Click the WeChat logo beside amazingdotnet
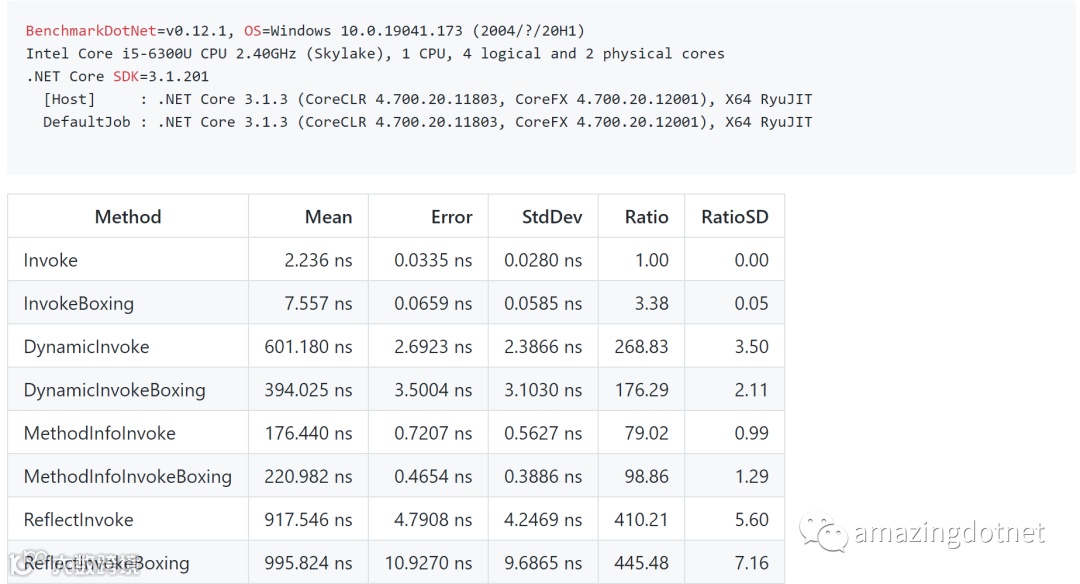 pyautogui.click(x=823, y=534)
